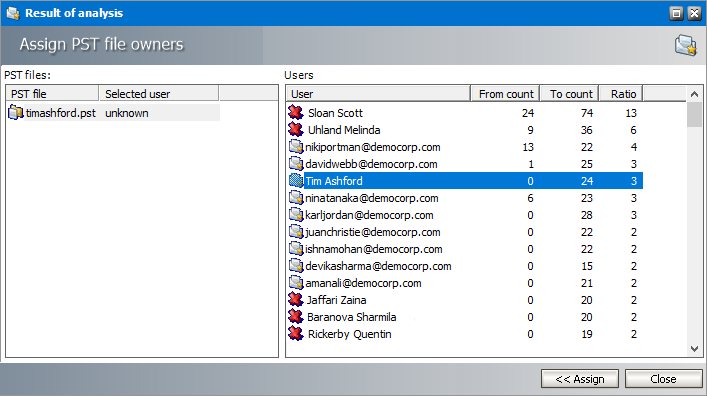Image resolution: width=707 pixels, height=396 pixels.
Task: Click the mailbox icon beside davidwebb@democorp.com
Action: click(296, 164)
